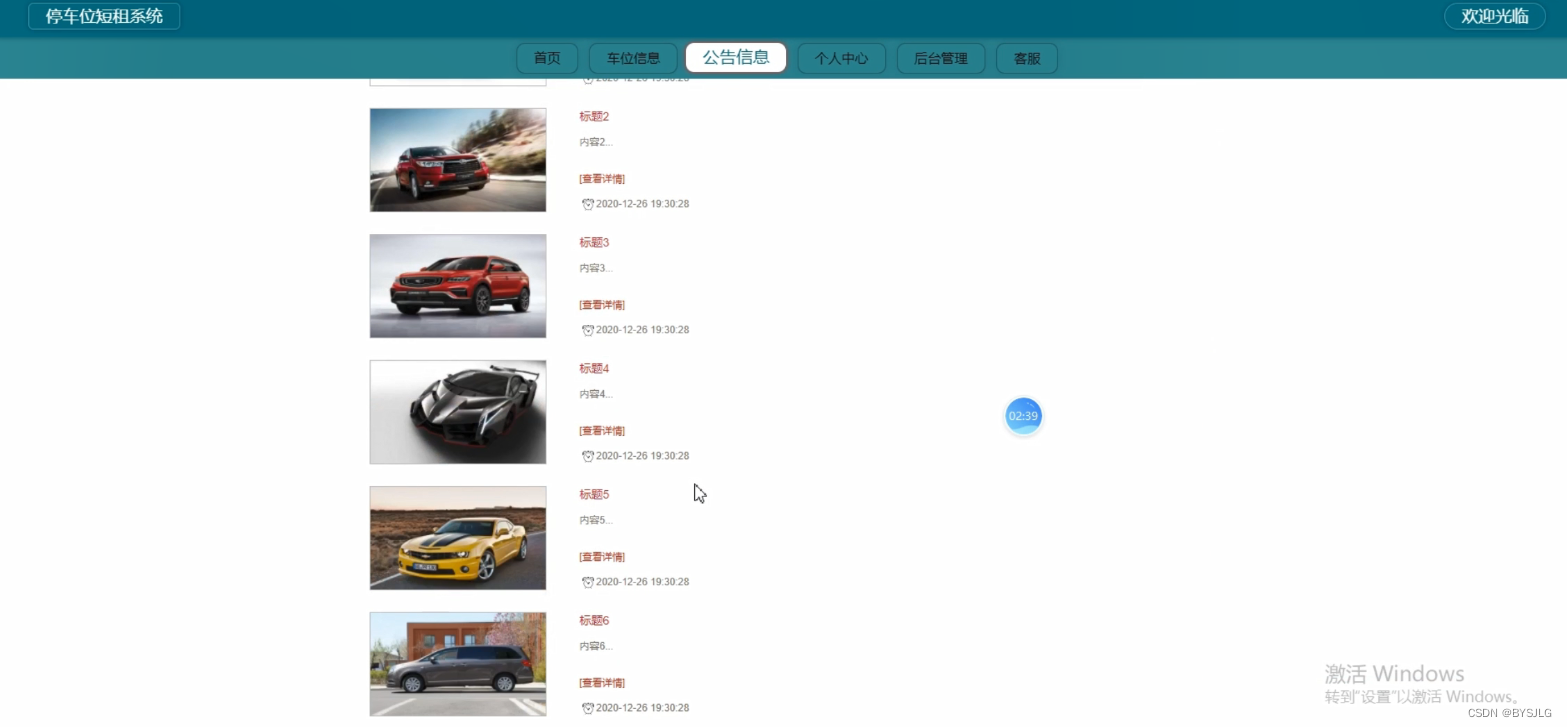Click the 欢迎光临 button
1567x727 pixels.
pos(1495,16)
